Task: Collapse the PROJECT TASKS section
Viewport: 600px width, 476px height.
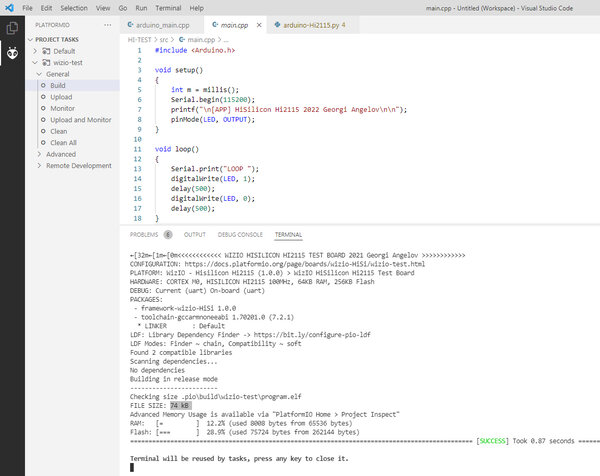Action: coord(31,39)
